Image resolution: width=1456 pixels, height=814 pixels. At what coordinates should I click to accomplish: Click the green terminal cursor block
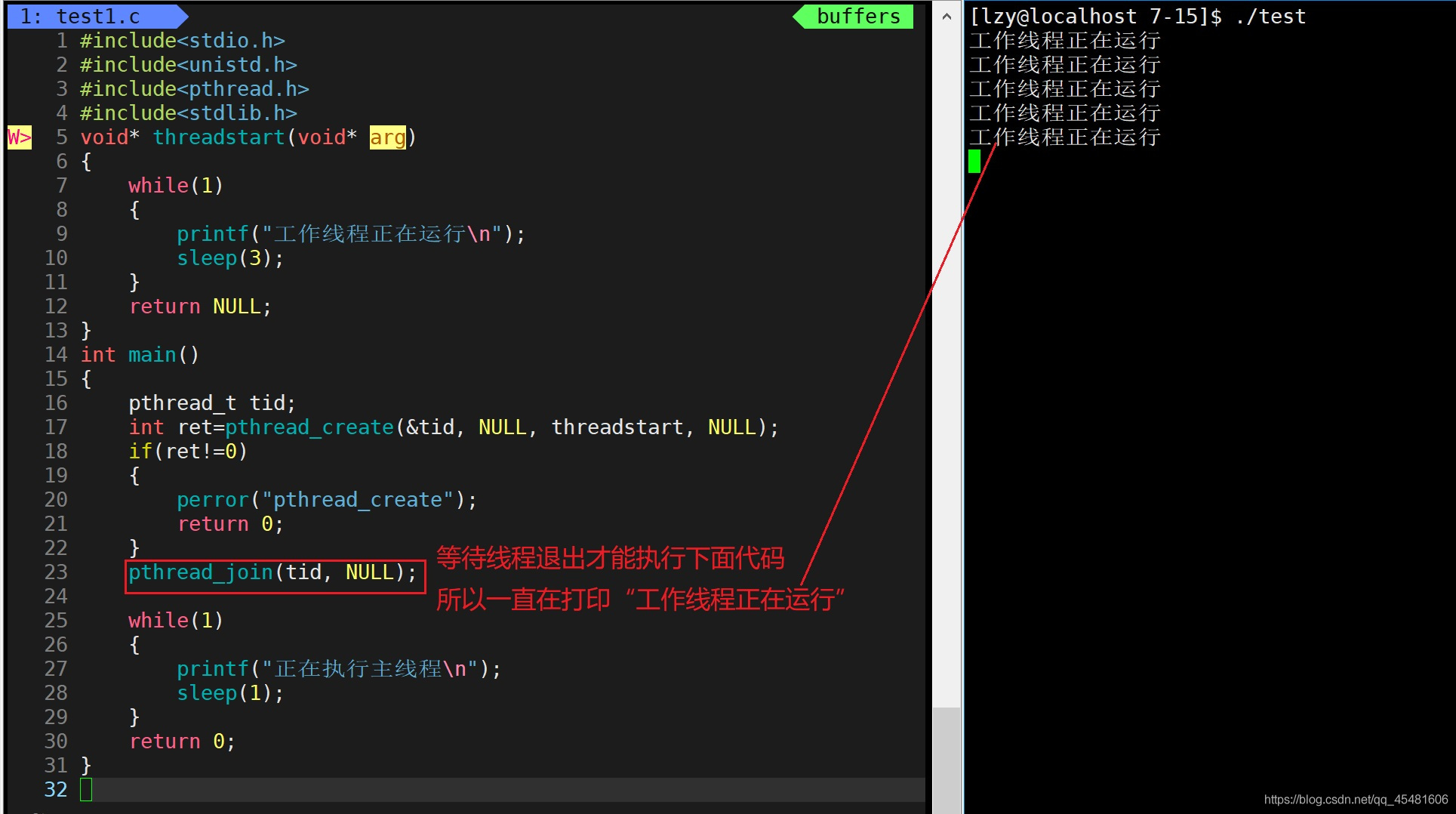coord(974,161)
